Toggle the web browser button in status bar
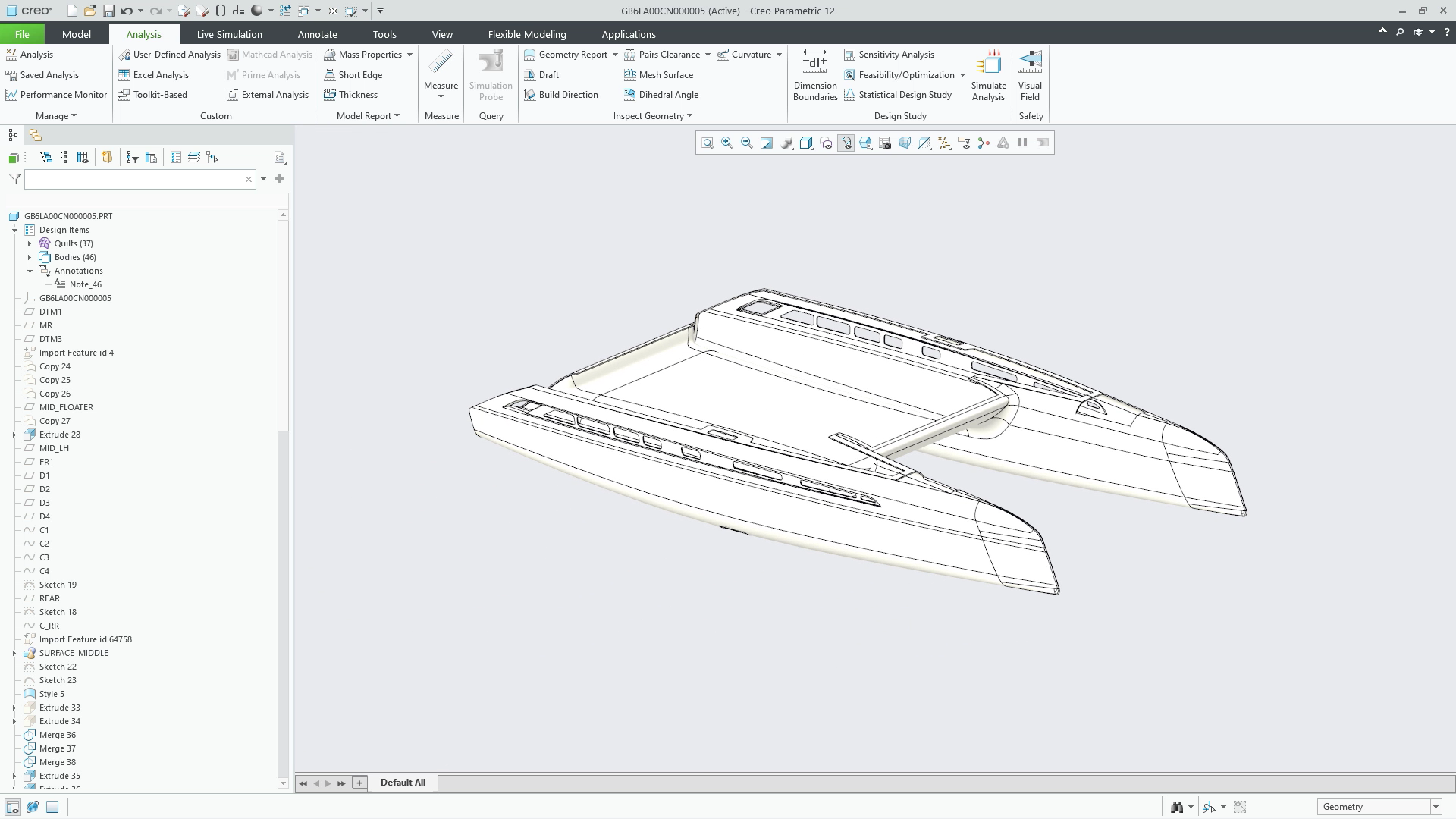1456x819 pixels. click(x=33, y=807)
